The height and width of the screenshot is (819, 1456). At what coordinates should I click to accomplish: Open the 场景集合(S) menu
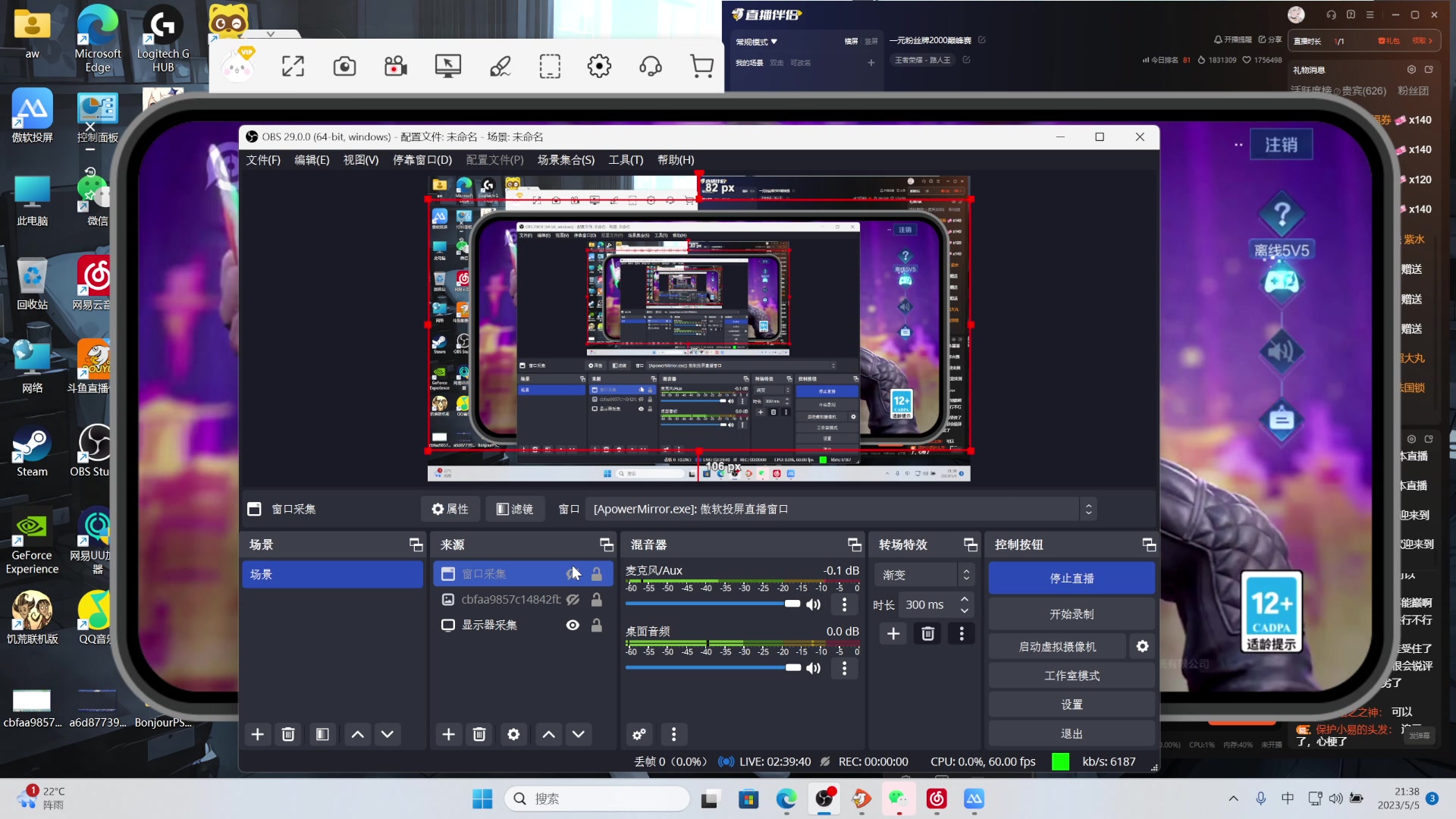pyautogui.click(x=566, y=160)
